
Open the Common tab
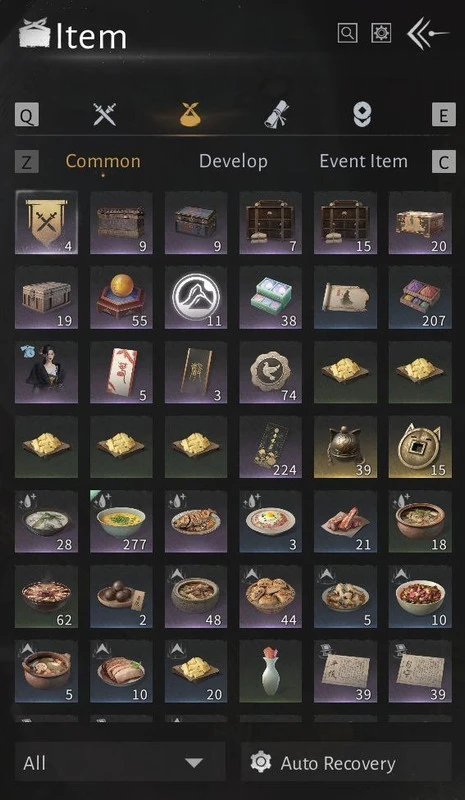[103, 162]
